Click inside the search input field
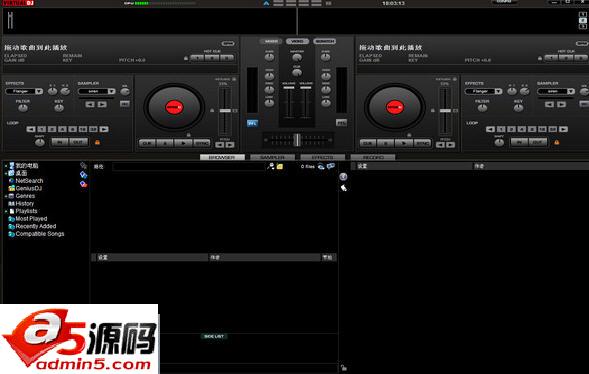The image size is (589, 374). pyautogui.click(x=189, y=167)
